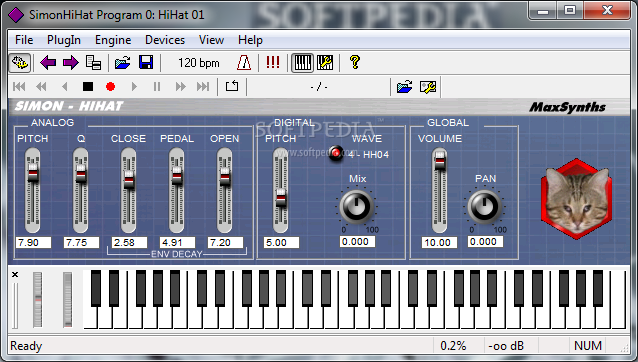Start recording with red circle button

pos(110,86)
